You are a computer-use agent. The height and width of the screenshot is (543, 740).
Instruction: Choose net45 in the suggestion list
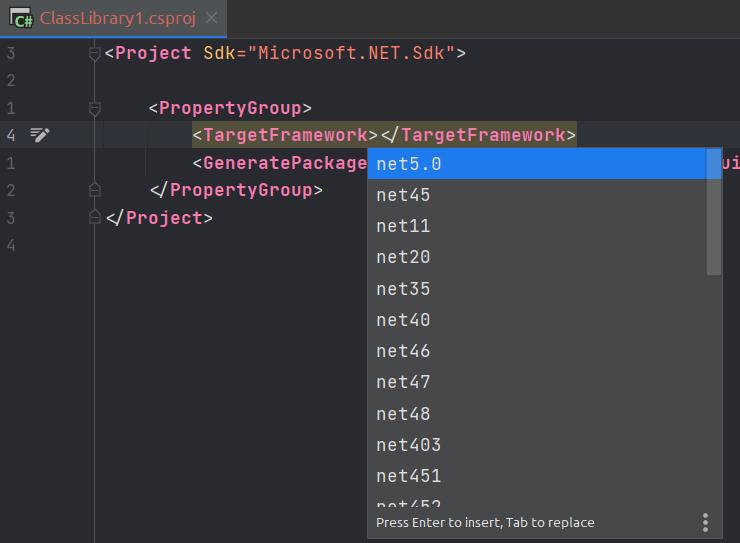coord(403,195)
